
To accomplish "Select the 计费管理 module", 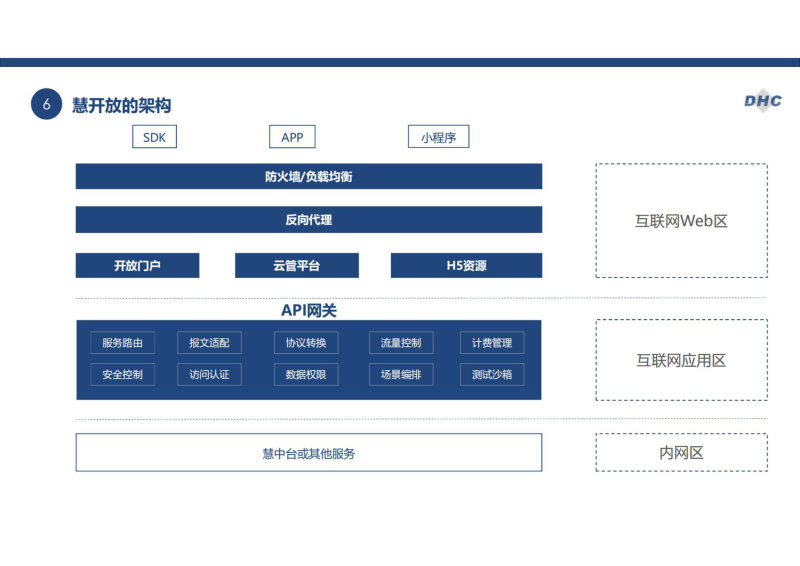I will [x=492, y=343].
